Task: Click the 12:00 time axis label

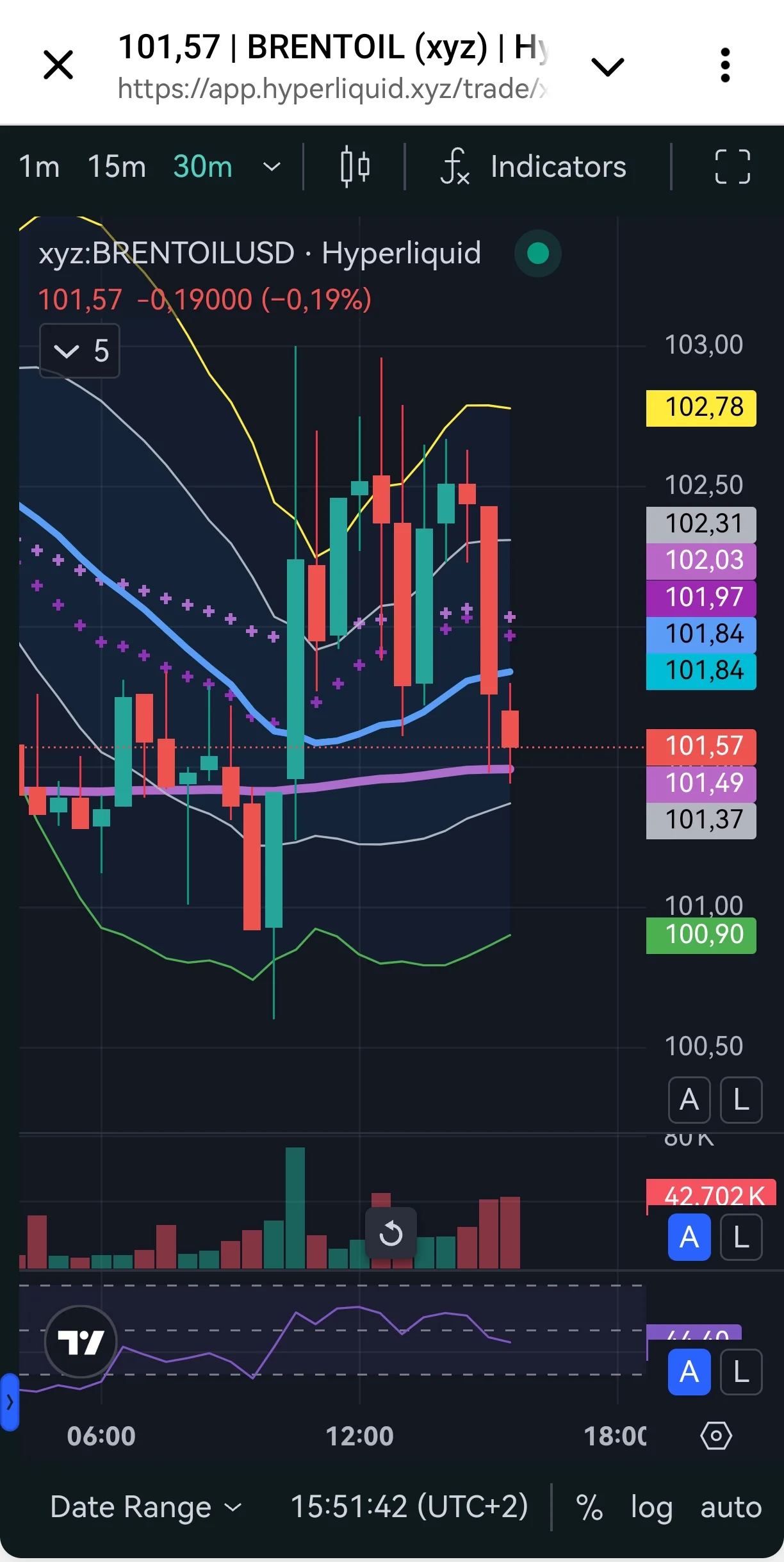Action: pyautogui.click(x=359, y=1436)
